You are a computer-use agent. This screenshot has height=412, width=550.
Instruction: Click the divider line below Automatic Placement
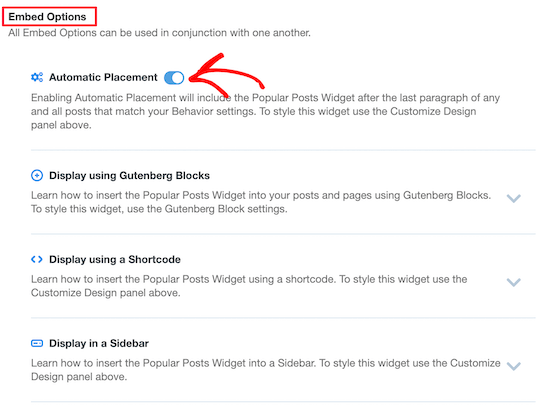(283, 150)
